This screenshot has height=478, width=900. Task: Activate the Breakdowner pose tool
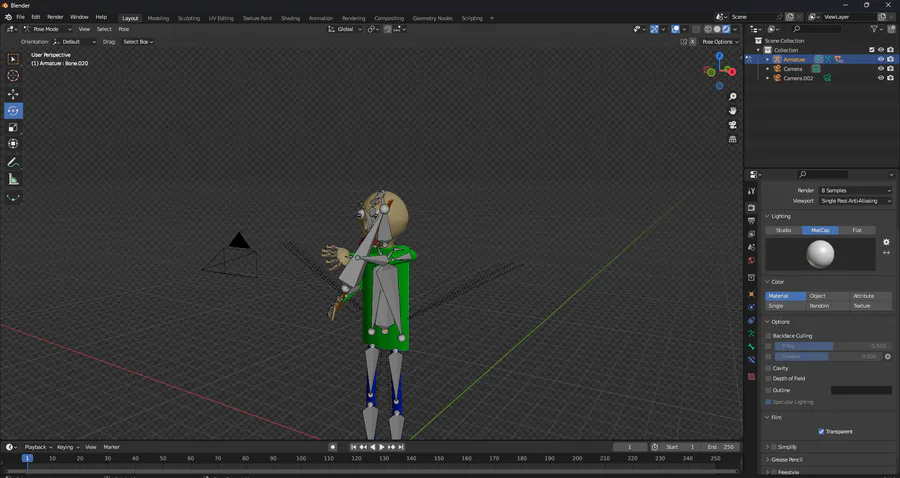(x=13, y=198)
